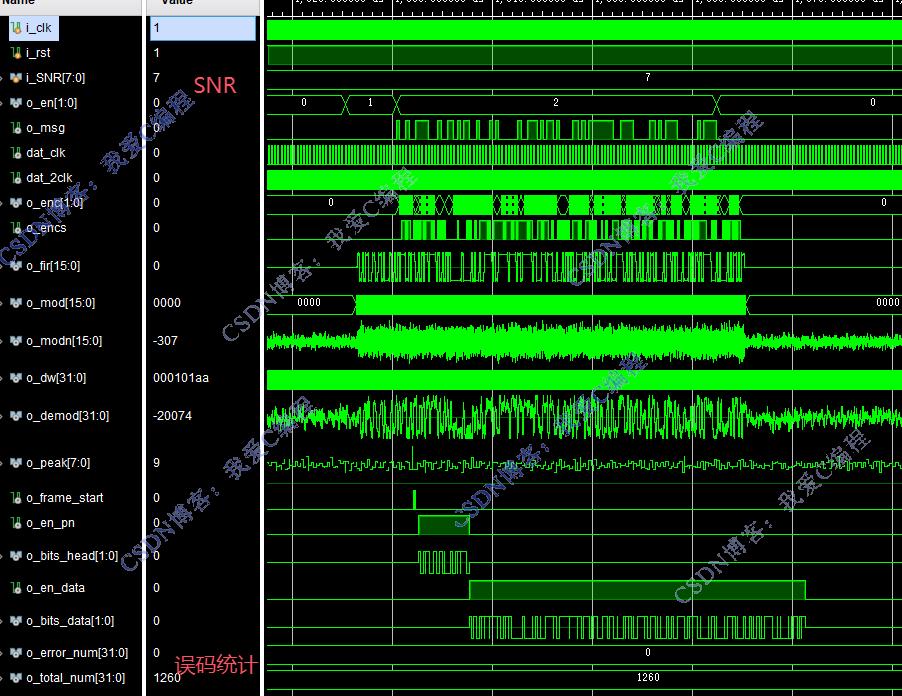Expand the i_SNR[7:0] bus
The height and width of the screenshot is (696, 902).
pos(2,78)
